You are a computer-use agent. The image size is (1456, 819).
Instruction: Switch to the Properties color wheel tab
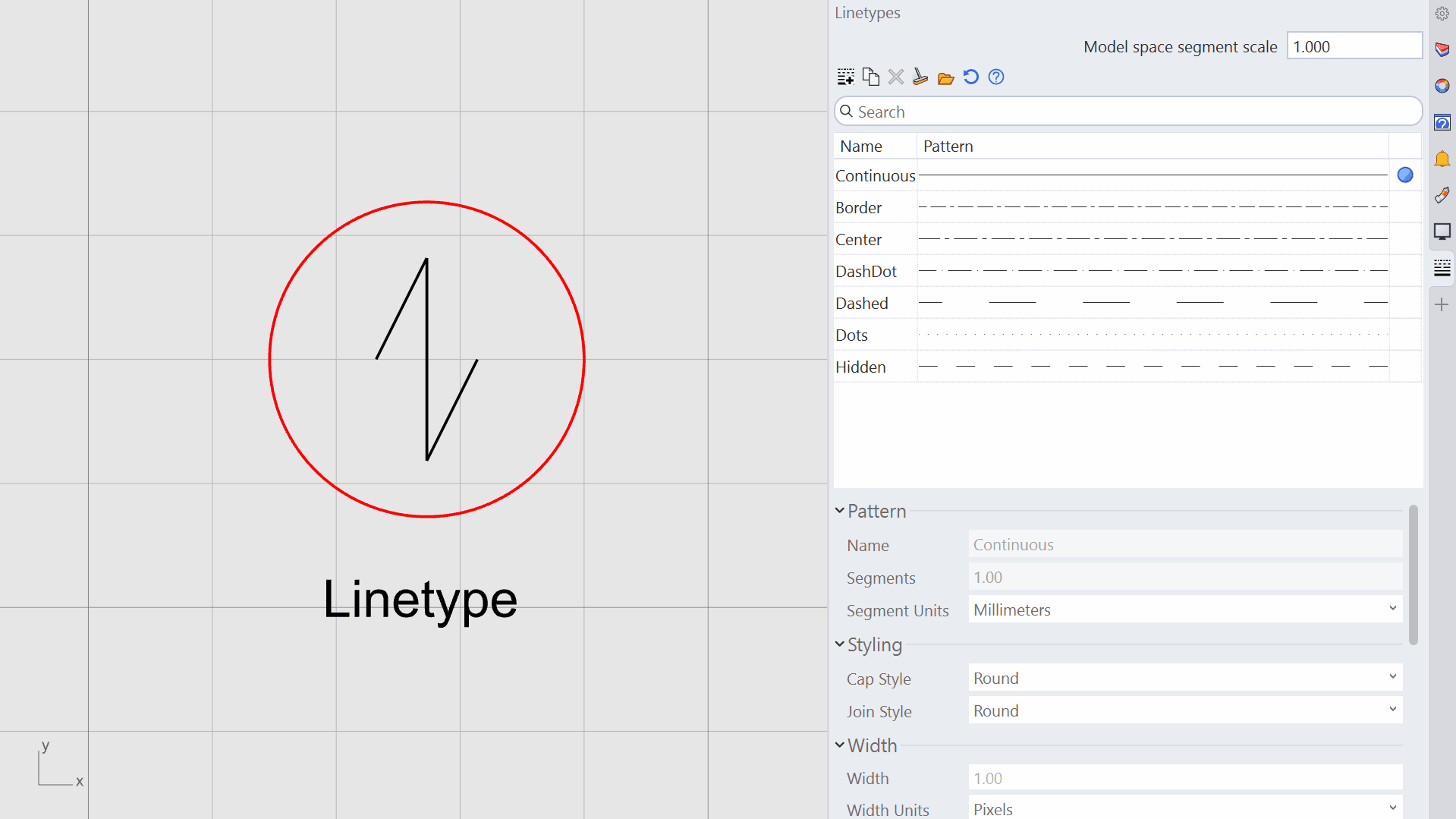[1442, 86]
